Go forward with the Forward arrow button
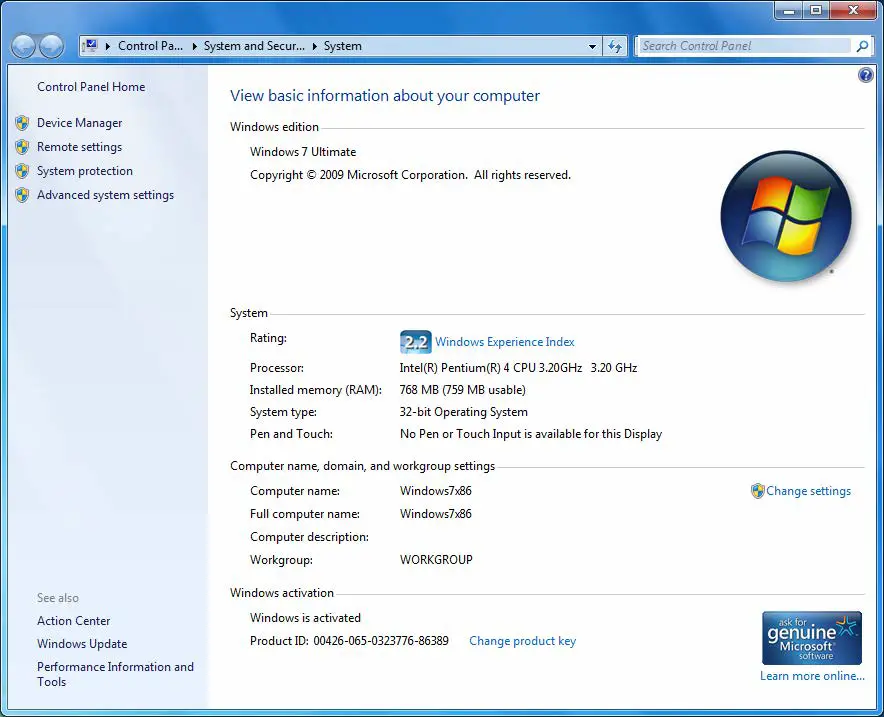 pyautogui.click(x=51, y=47)
